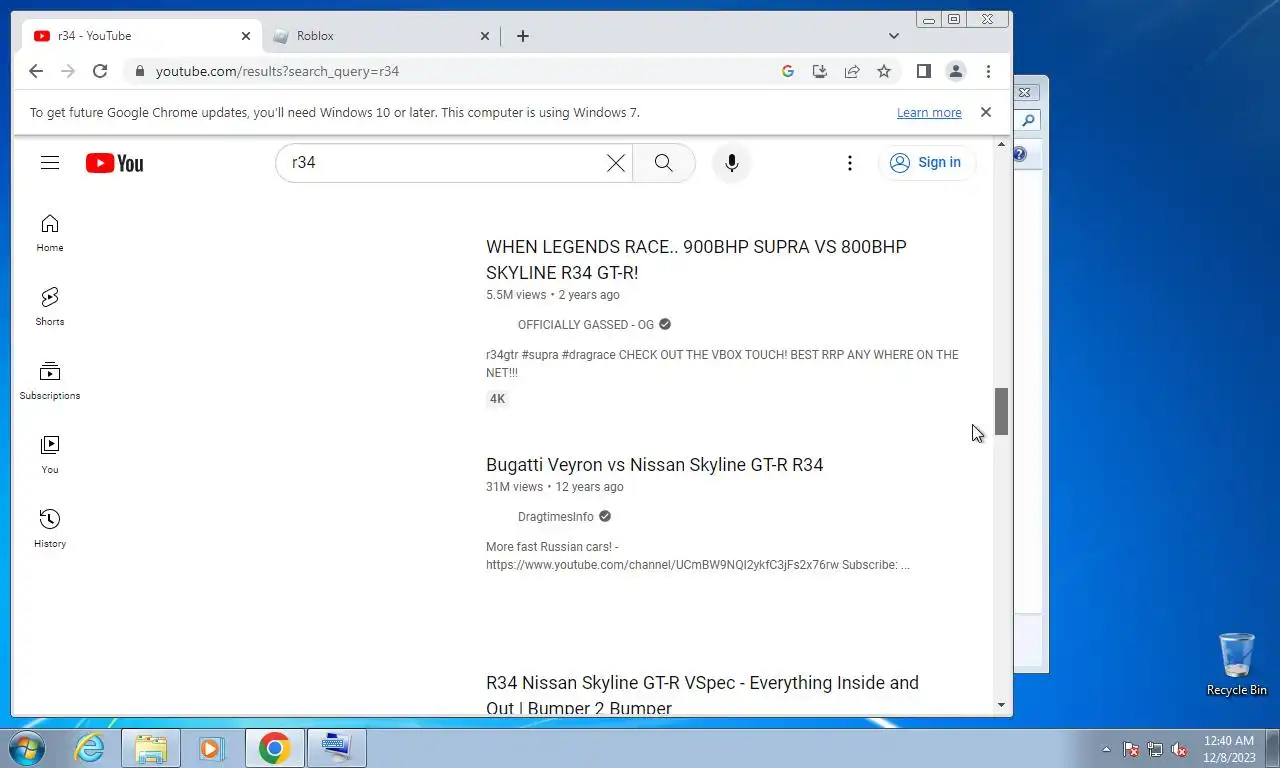Expand the tab search dropdown
Viewport: 1280px width, 768px height.
pyautogui.click(x=894, y=36)
